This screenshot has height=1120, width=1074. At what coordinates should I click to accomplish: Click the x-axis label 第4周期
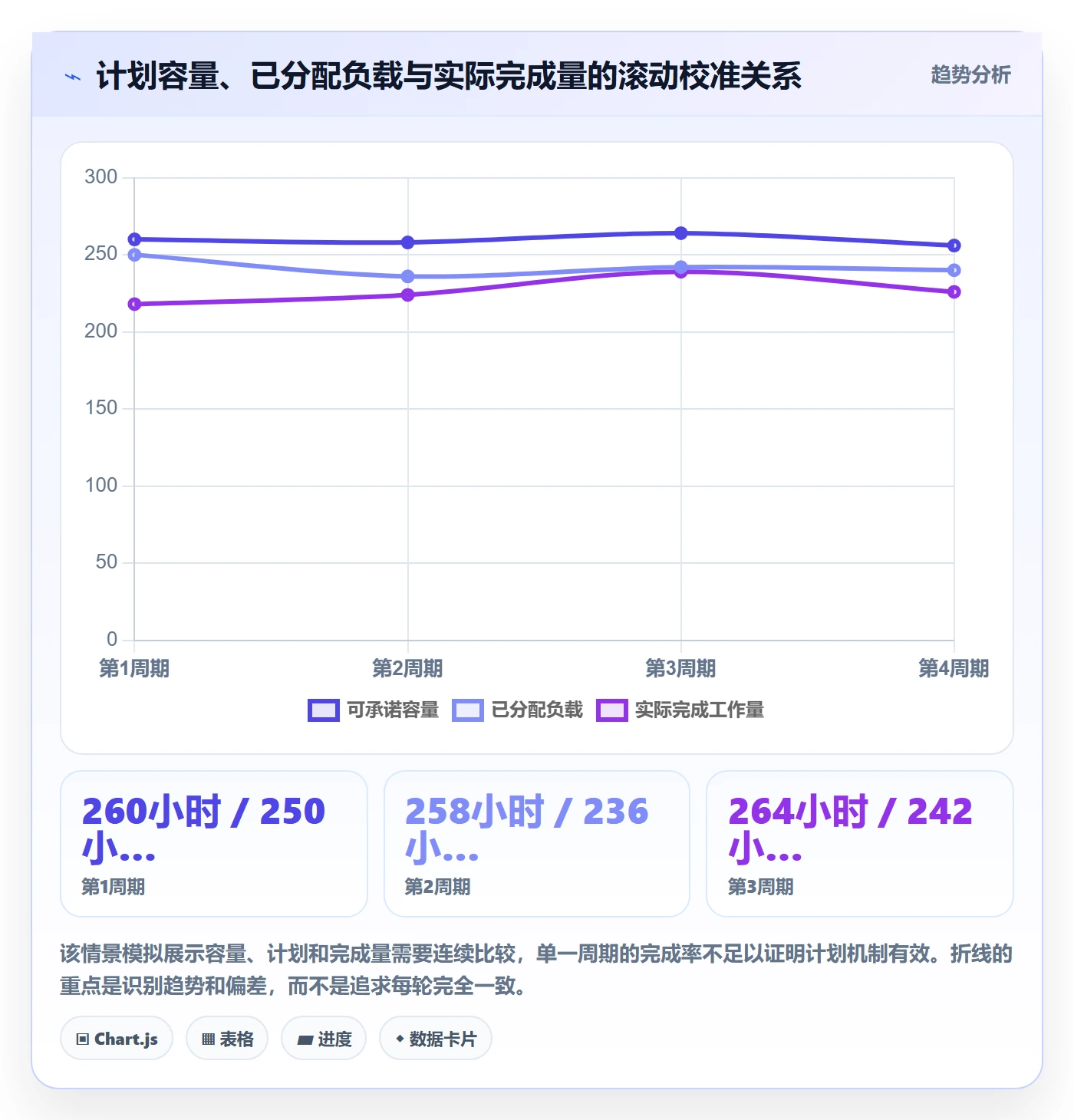(954, 668)
